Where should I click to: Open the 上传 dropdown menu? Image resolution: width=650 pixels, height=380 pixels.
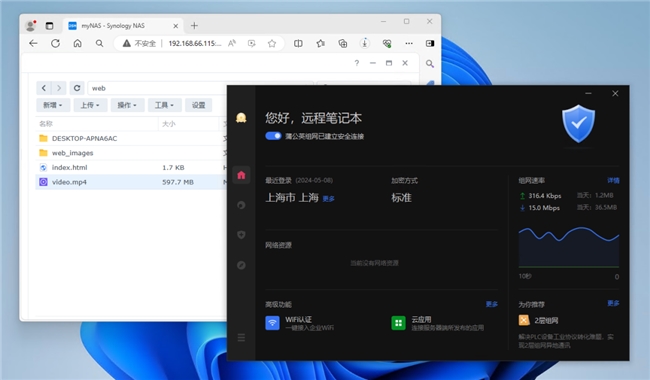point(90,105)
